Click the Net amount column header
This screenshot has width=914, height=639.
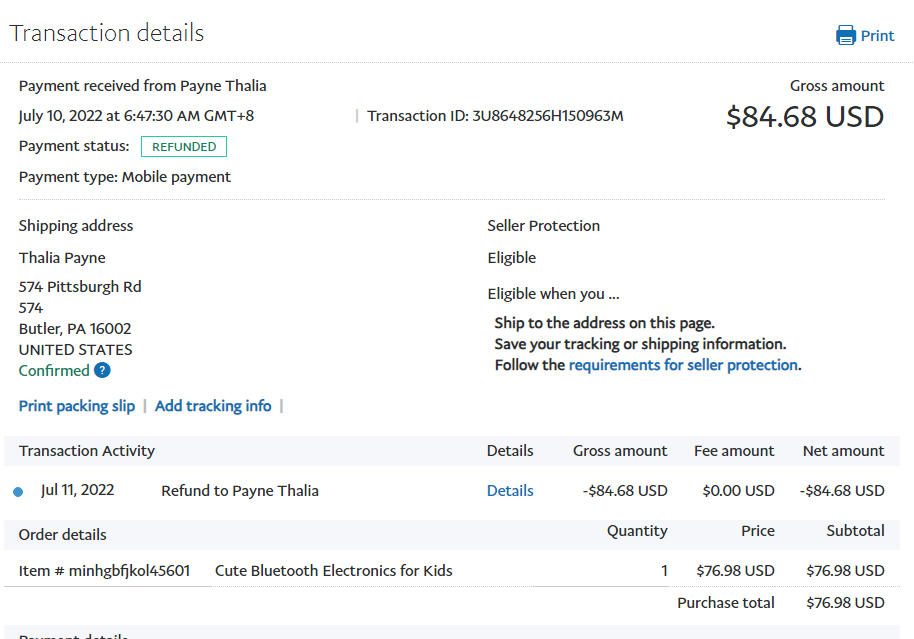(843, 451)
